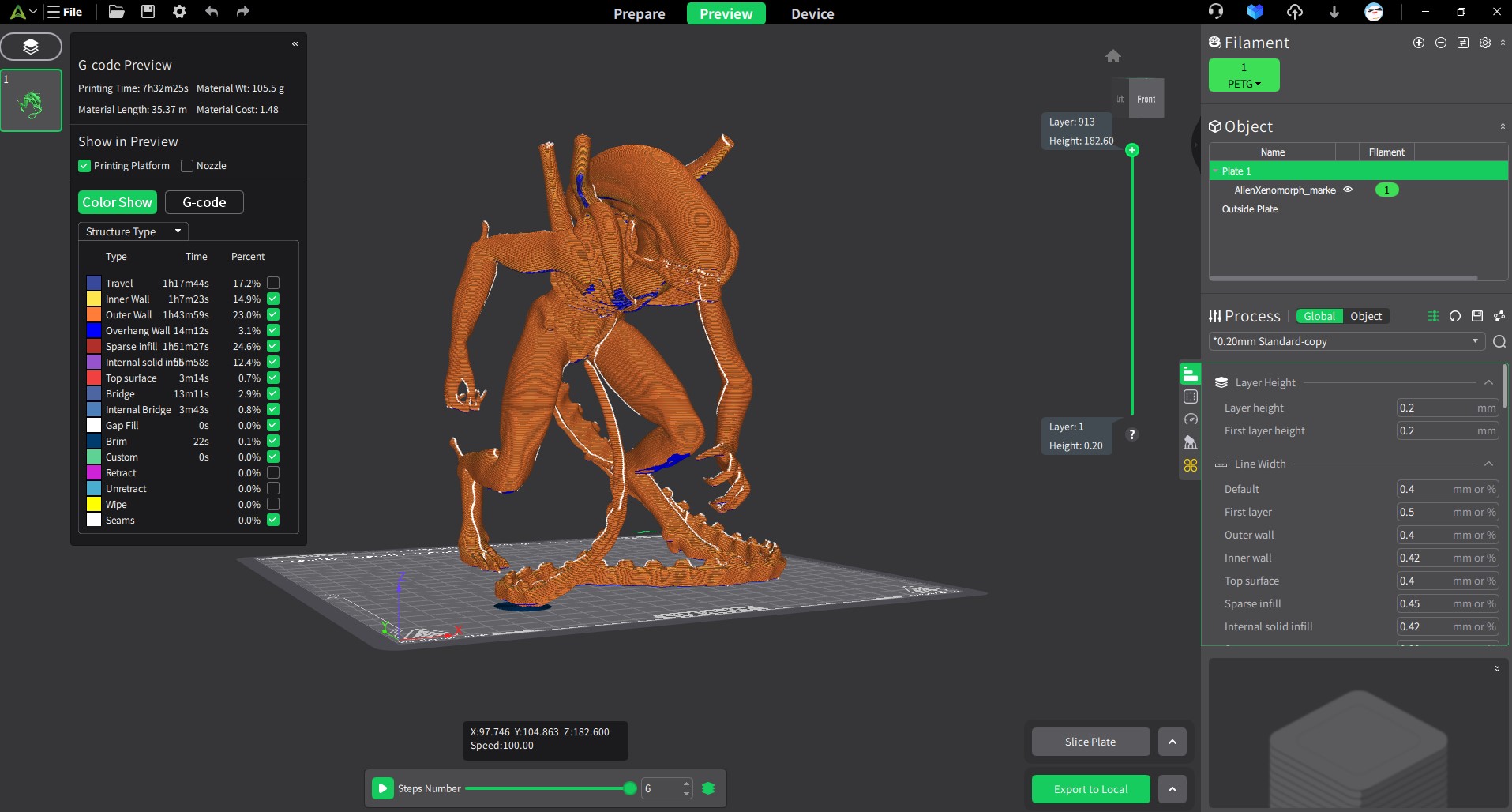1512x812 pixels.
Task: Click the green layer stack icon beside steps
Action: pos(708,788)
